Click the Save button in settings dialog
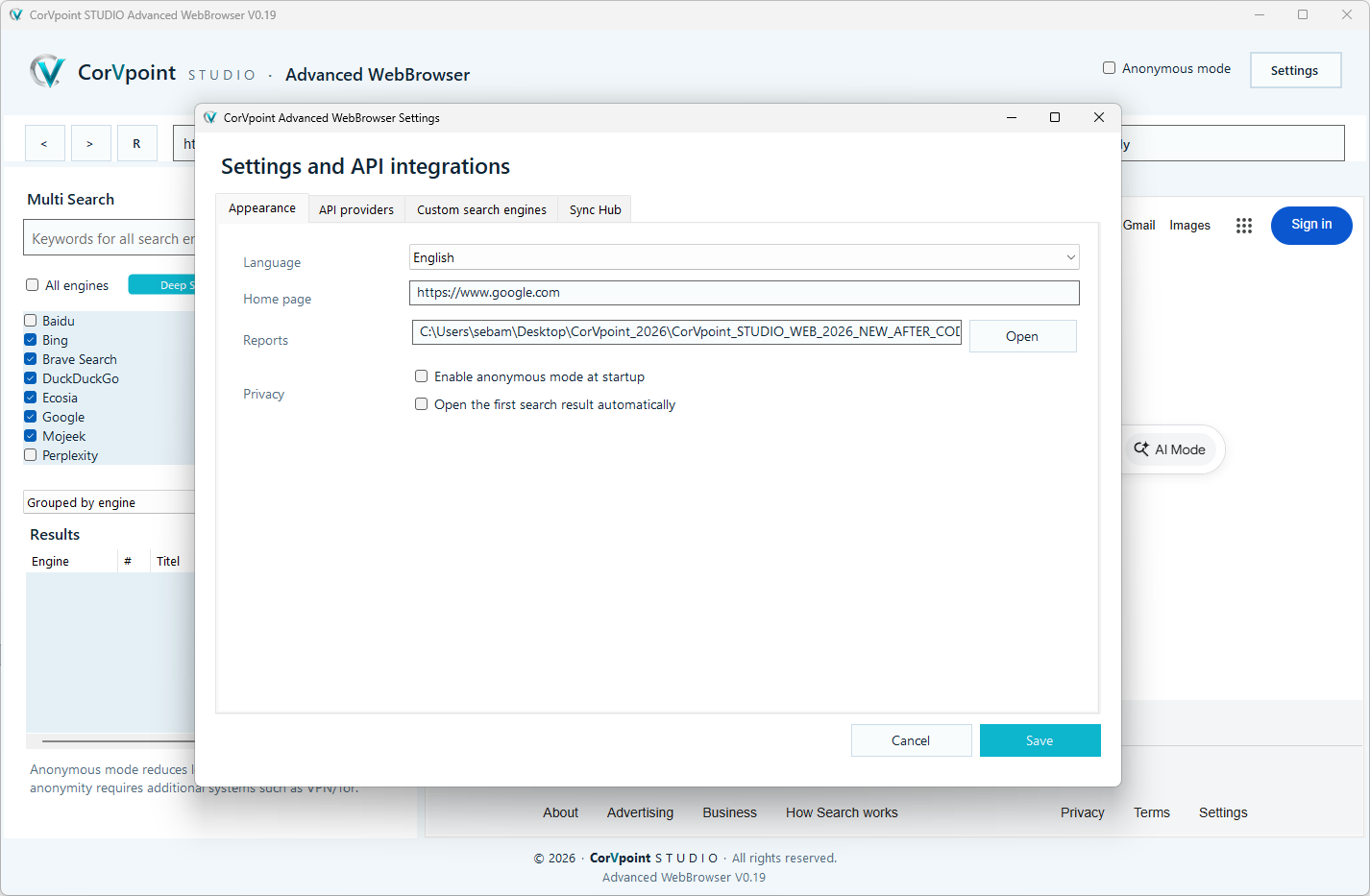Image resolution: width=1370 pixels, height=896 pixels. [x=1040, y=740]
